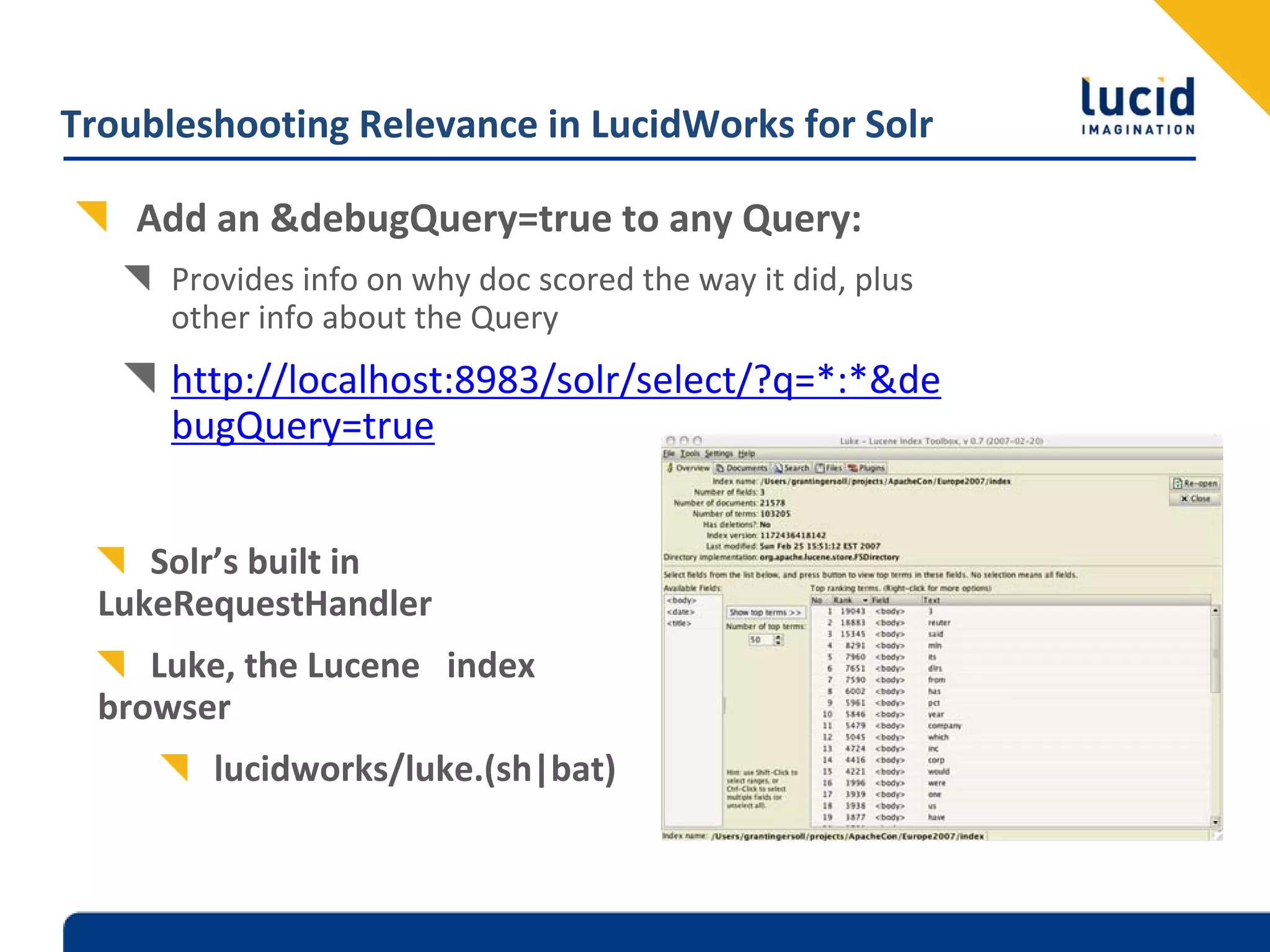1270x952 pixels.
Task: Click the number of terms value 103205
Action: tap(775, 513)
